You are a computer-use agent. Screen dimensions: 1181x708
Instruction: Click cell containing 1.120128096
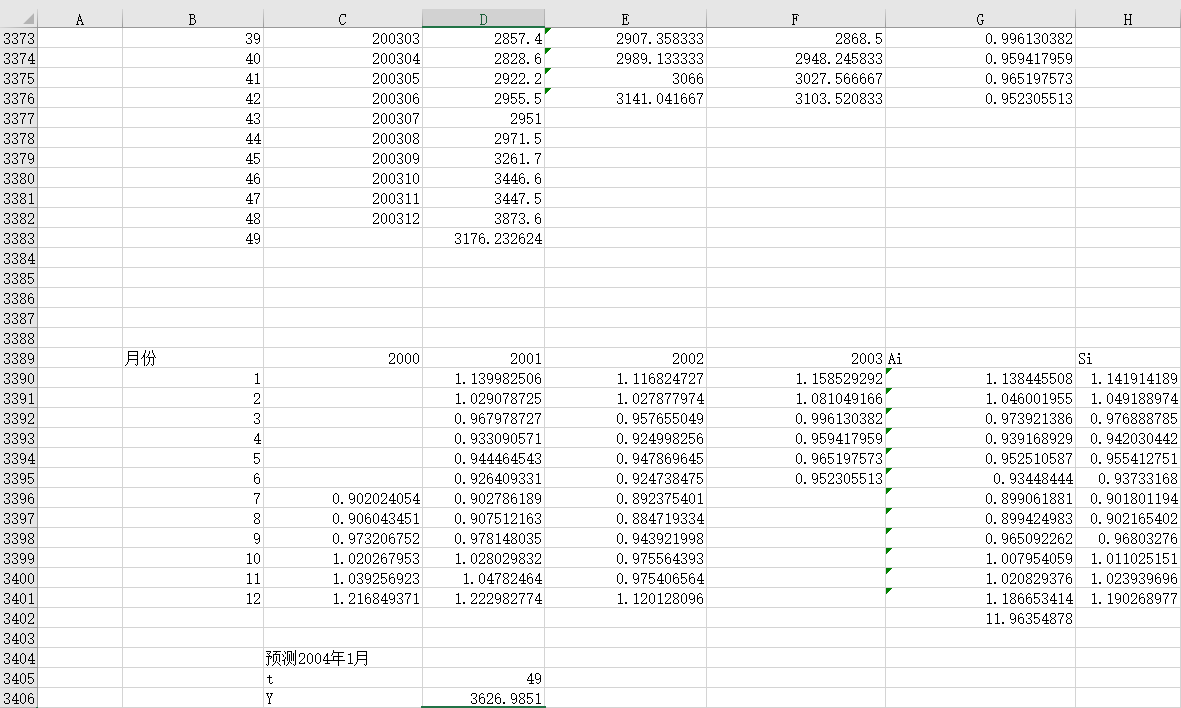pyautogui.click(x=625, y=599)
